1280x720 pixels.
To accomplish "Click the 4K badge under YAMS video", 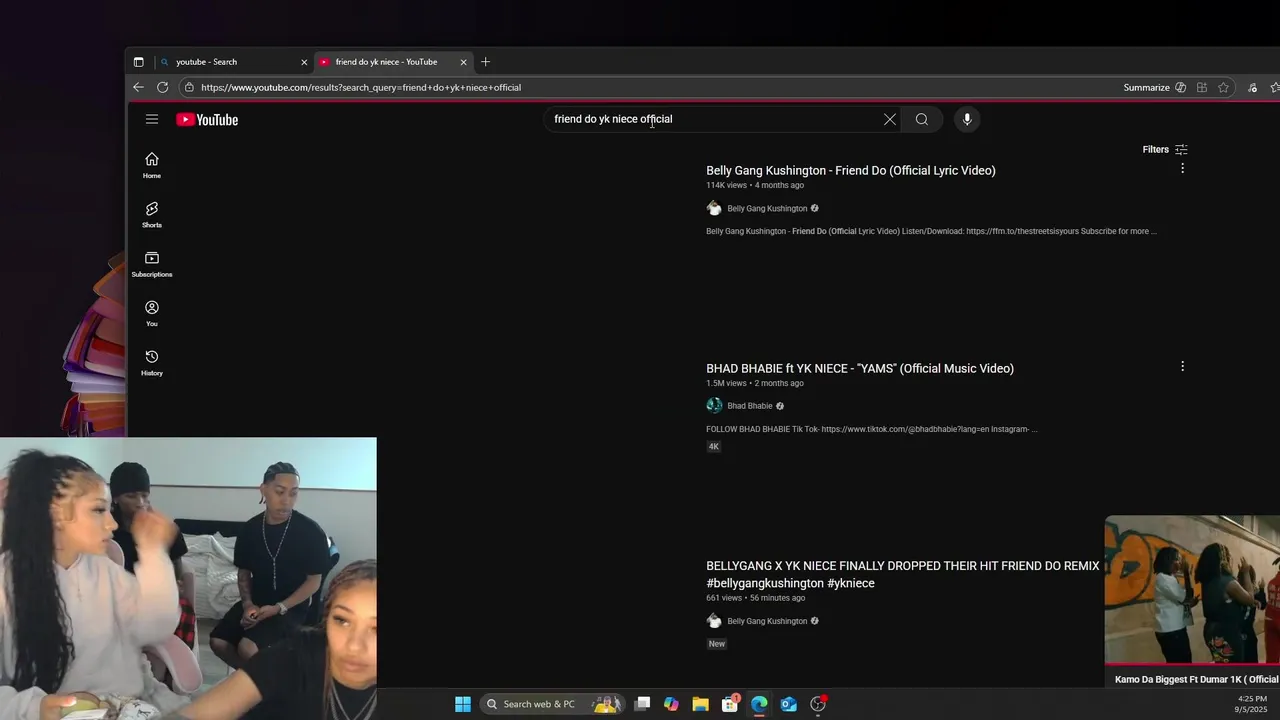I will click(714, 446).
